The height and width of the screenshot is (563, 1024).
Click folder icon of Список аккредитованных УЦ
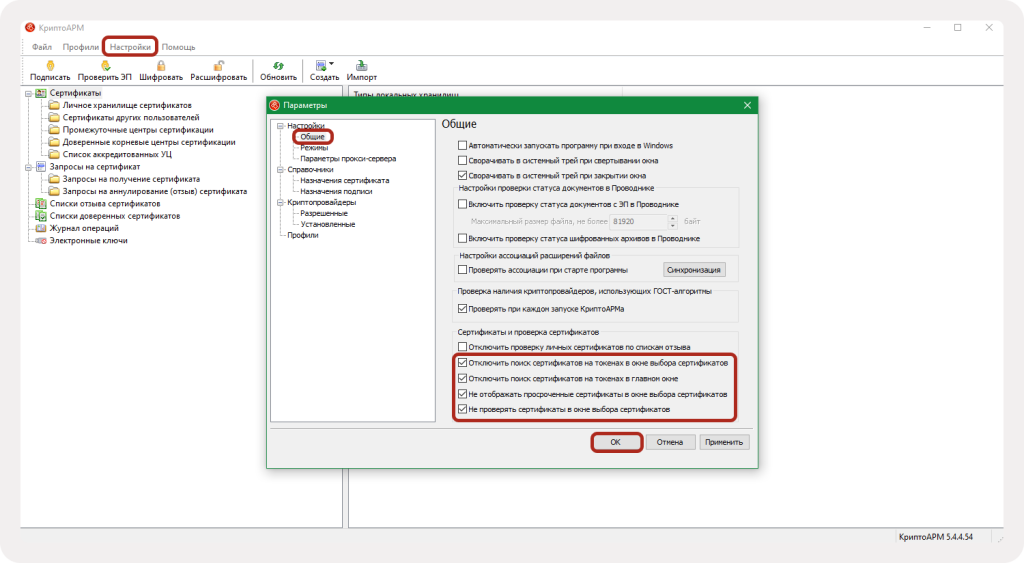(x=54, y=155)
